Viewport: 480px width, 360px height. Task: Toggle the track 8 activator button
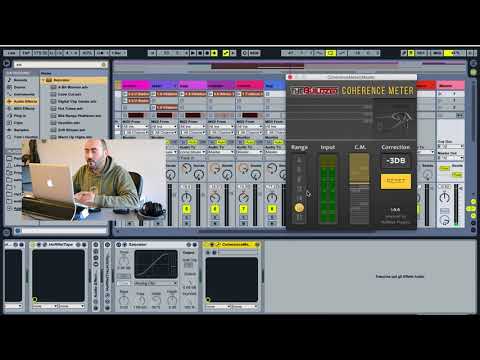(272, 209)
